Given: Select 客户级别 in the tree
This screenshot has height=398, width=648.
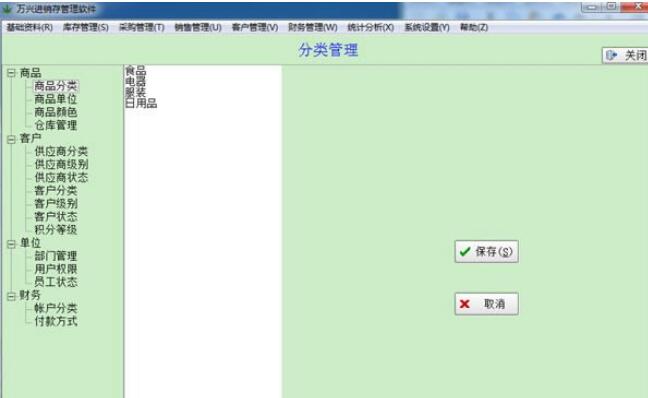Looking at the screenshot, I should (x=56, y=203).
